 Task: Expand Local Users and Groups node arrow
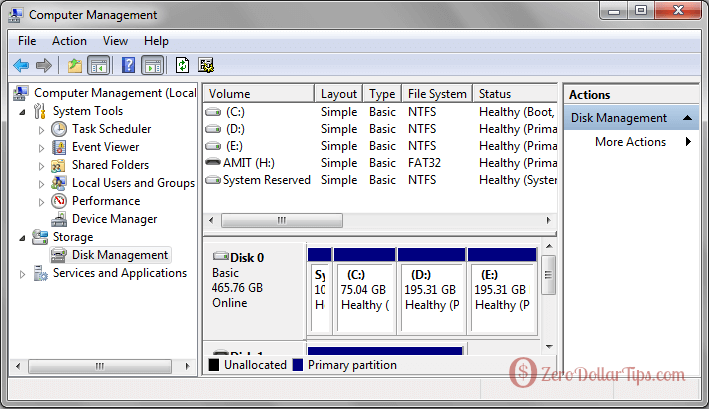point(41,184)
